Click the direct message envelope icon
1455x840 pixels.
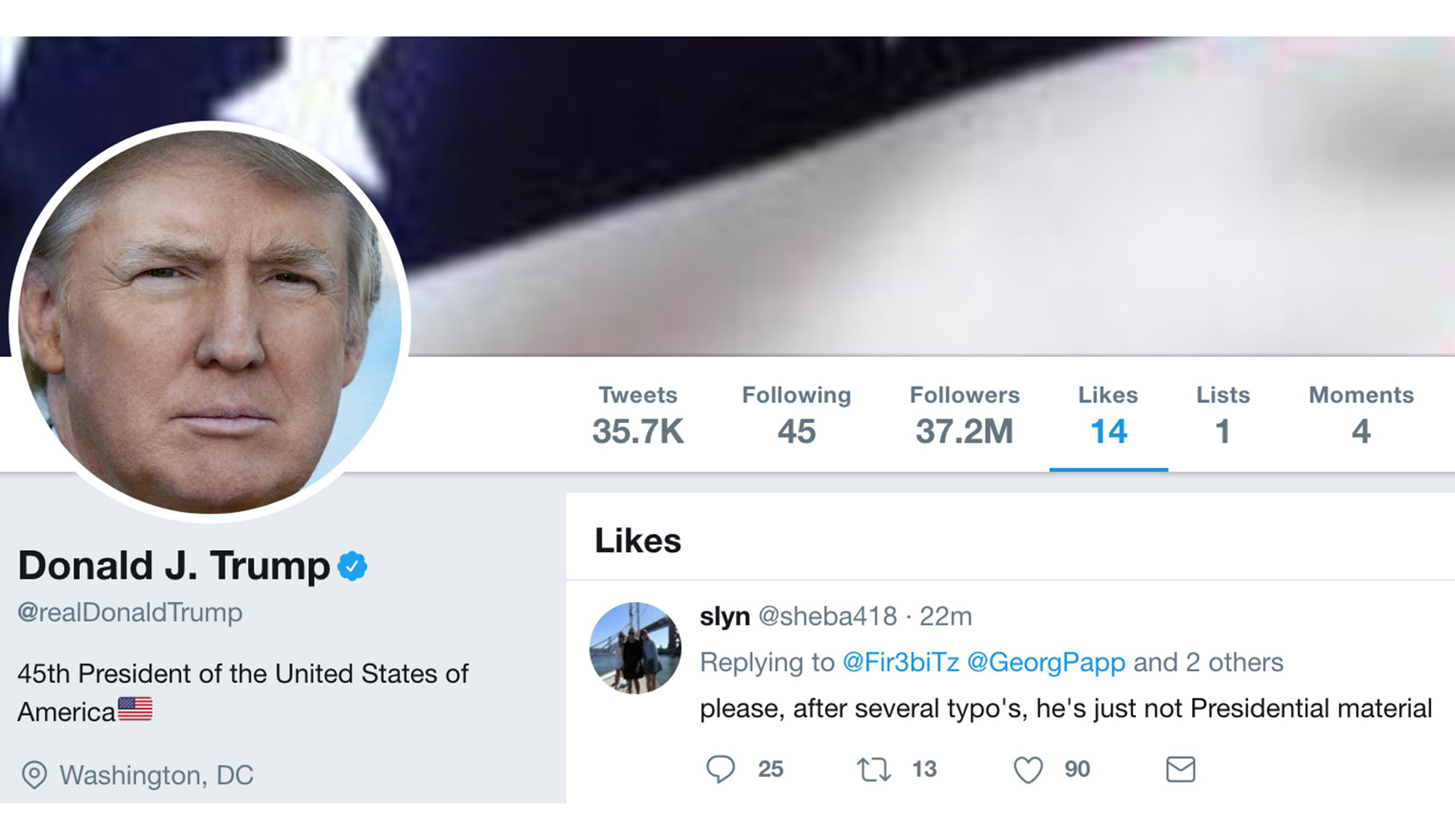coord(1181,769)
